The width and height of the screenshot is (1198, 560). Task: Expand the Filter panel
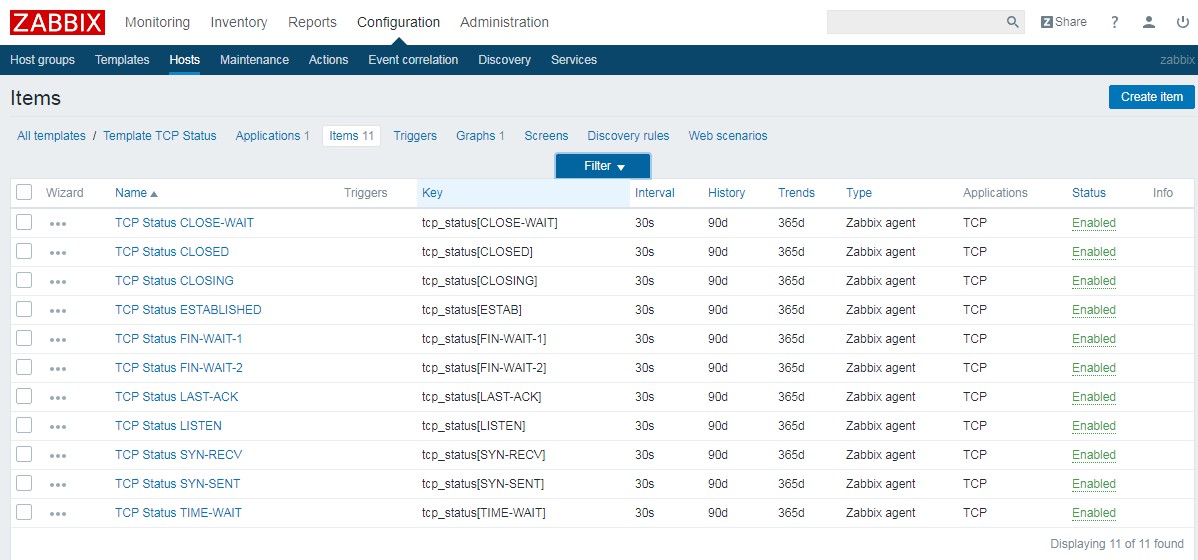(603, 166)
